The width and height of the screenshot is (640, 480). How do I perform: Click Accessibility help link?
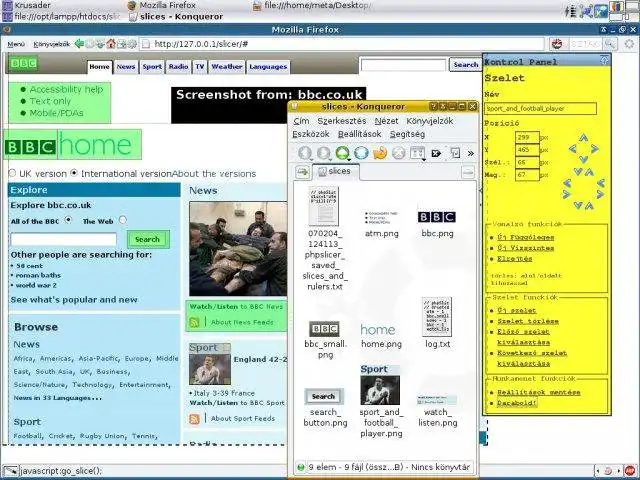[x=66, y=89]
